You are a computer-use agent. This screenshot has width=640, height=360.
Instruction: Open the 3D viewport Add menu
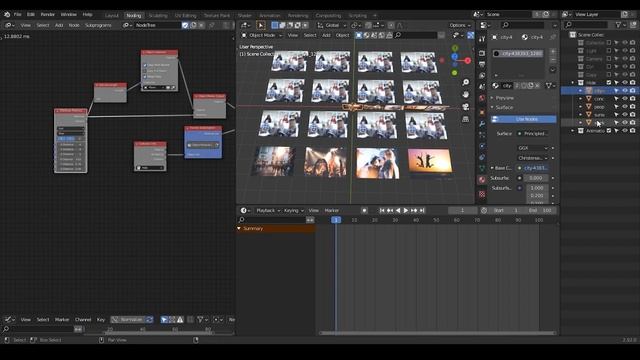pos(326,36)
